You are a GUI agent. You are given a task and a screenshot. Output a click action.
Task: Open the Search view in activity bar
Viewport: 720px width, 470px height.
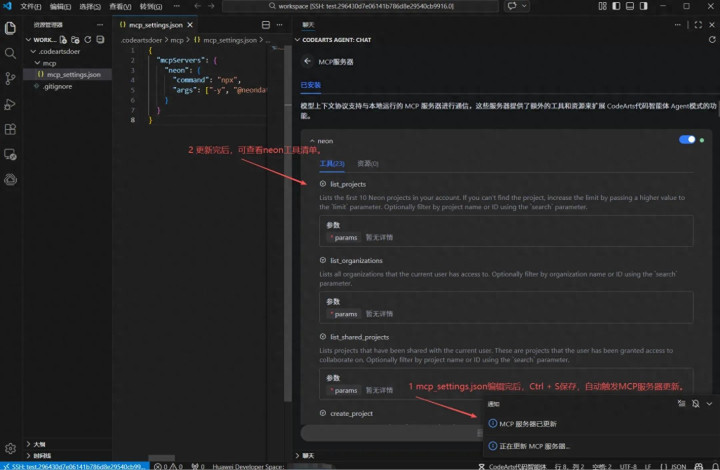tap(10, 53)
